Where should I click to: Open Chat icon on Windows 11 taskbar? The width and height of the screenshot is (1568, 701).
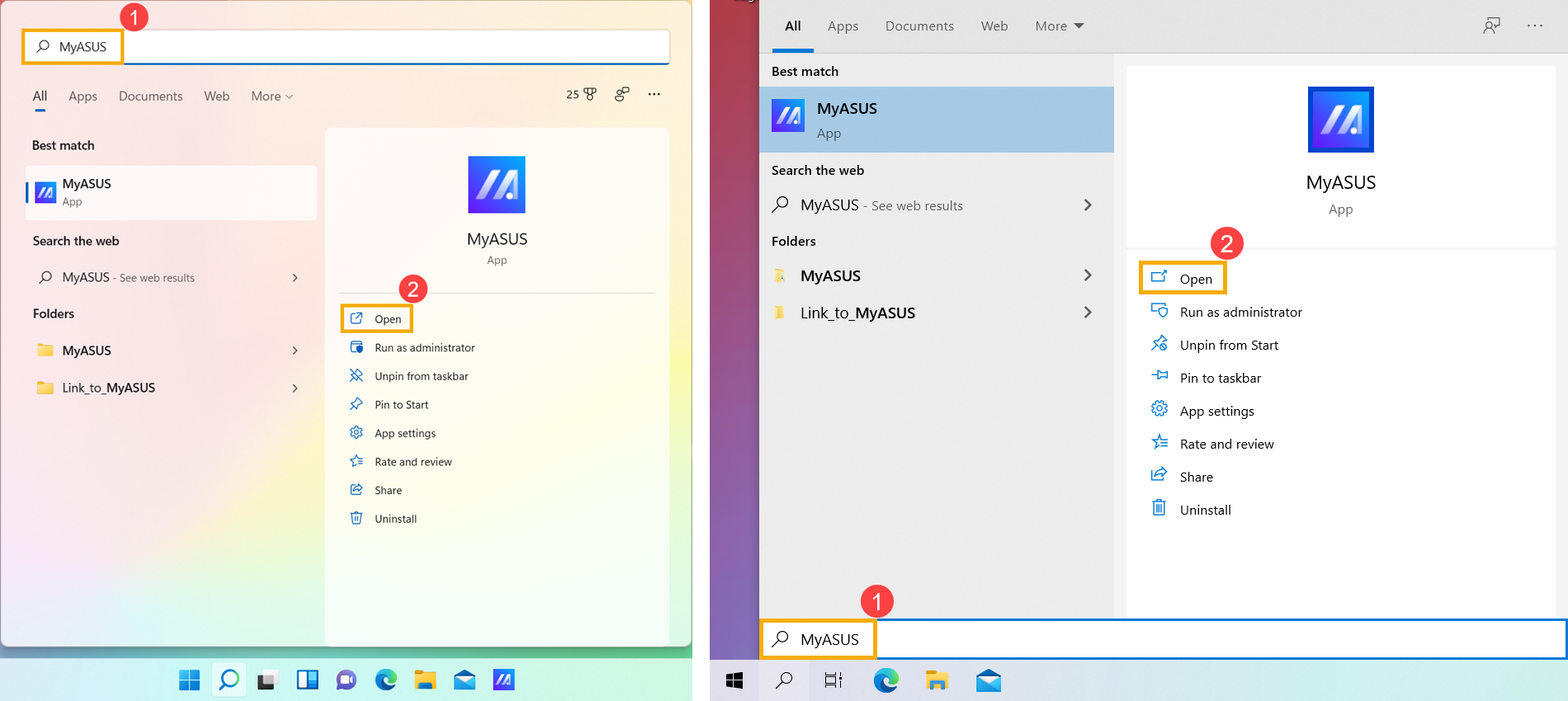346,680
